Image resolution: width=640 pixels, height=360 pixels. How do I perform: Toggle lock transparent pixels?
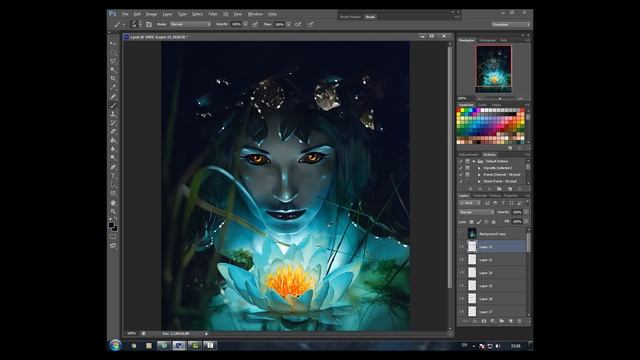click(x=471, y=222)
